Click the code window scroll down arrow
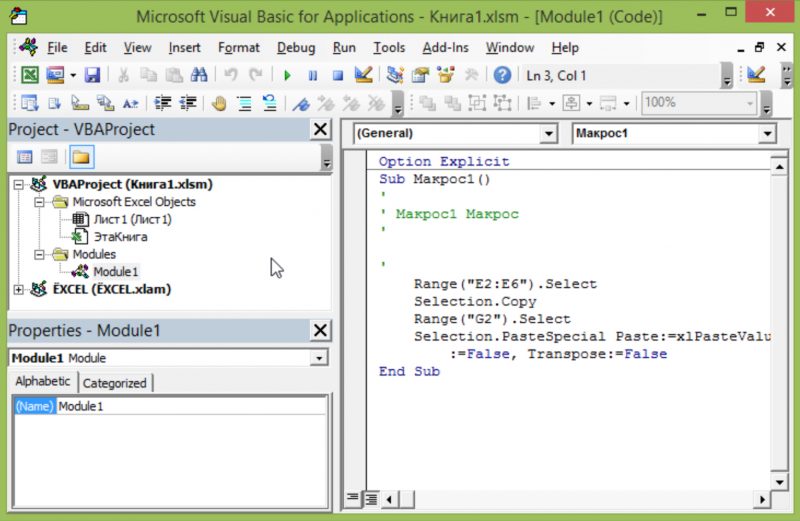The width and height of the screenshot is (800, 521). [779, 482]
